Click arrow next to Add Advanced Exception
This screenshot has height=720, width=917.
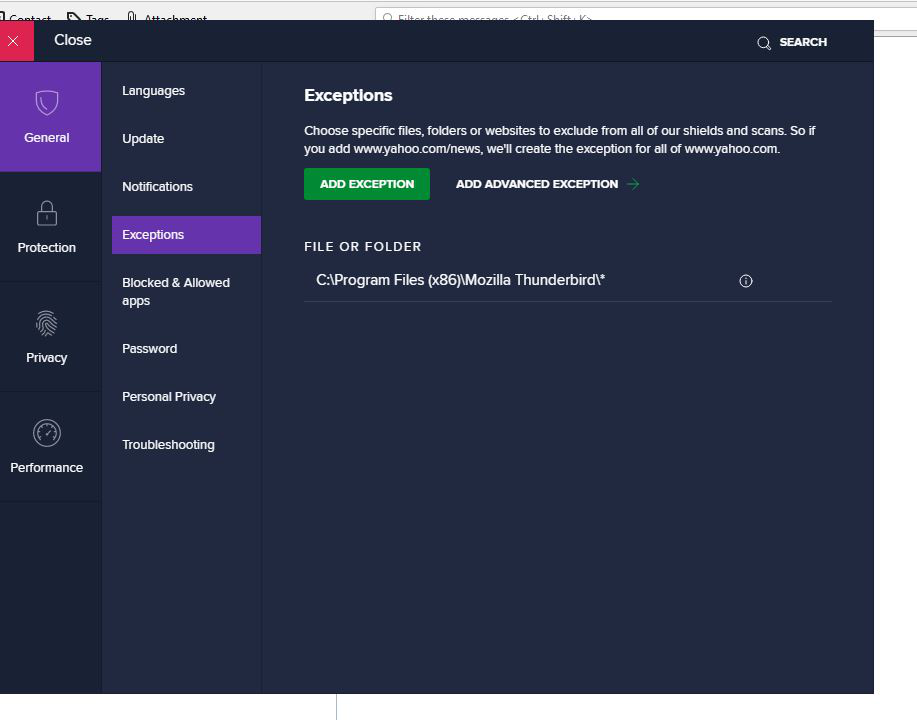click(633, 184)
